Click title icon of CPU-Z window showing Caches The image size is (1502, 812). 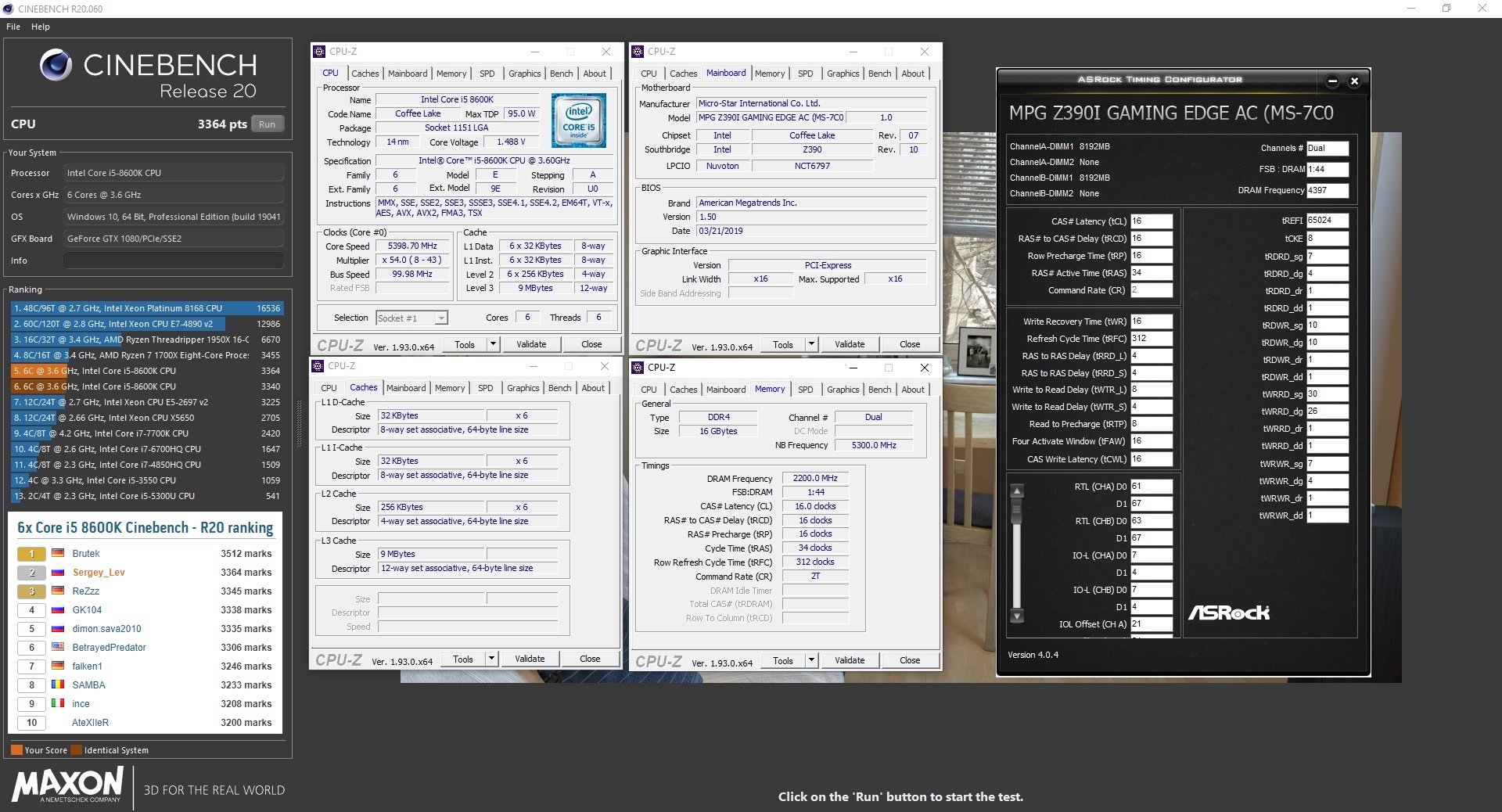(318, 366)
